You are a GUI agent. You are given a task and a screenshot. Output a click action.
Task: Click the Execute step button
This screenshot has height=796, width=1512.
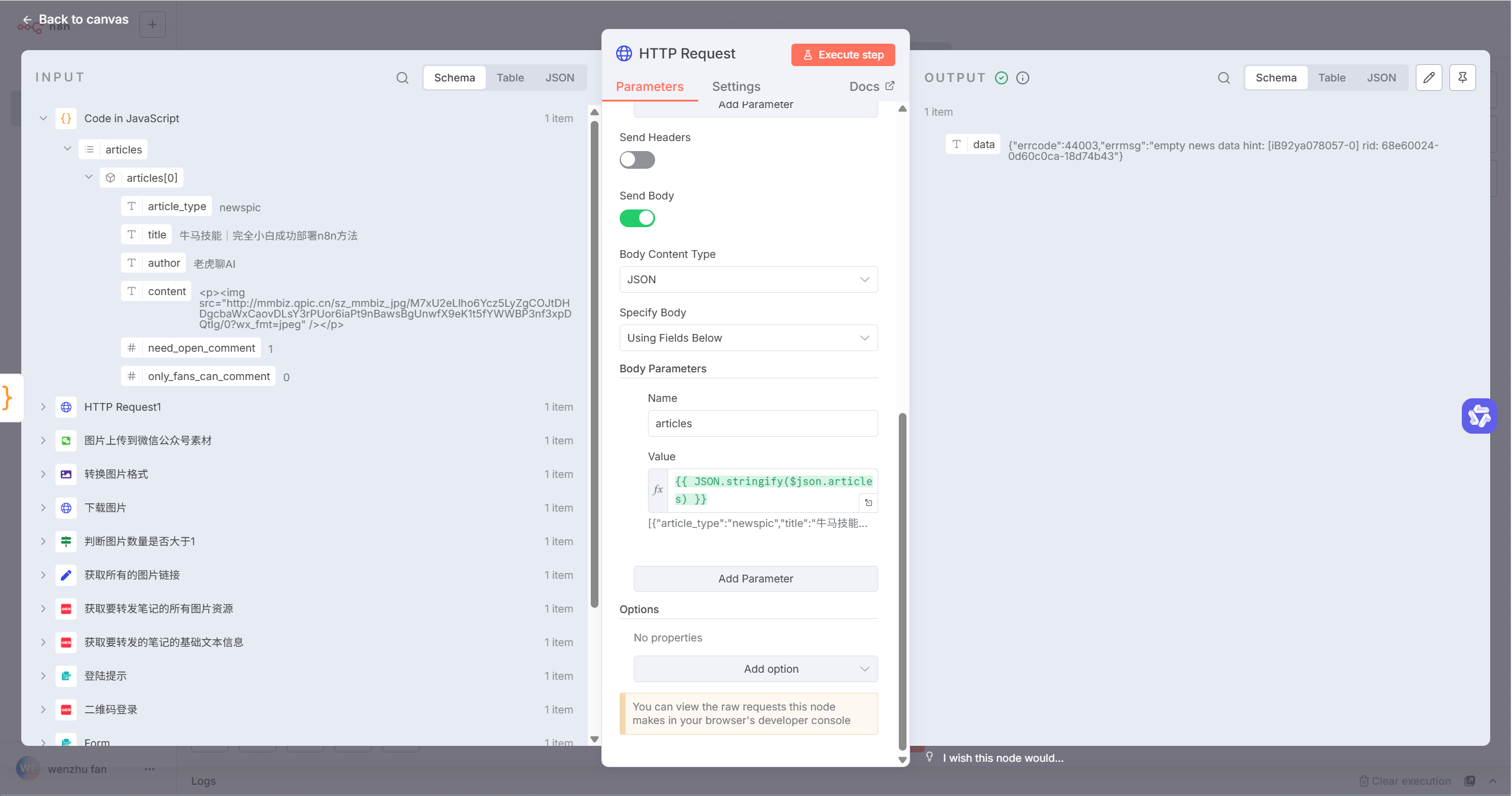[843, 55]
